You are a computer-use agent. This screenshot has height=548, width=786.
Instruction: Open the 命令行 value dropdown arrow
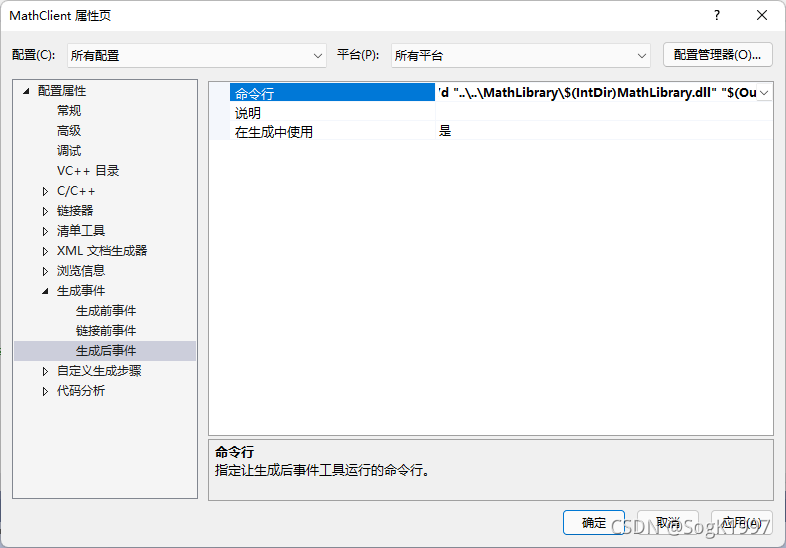click(x=764, y=93)
